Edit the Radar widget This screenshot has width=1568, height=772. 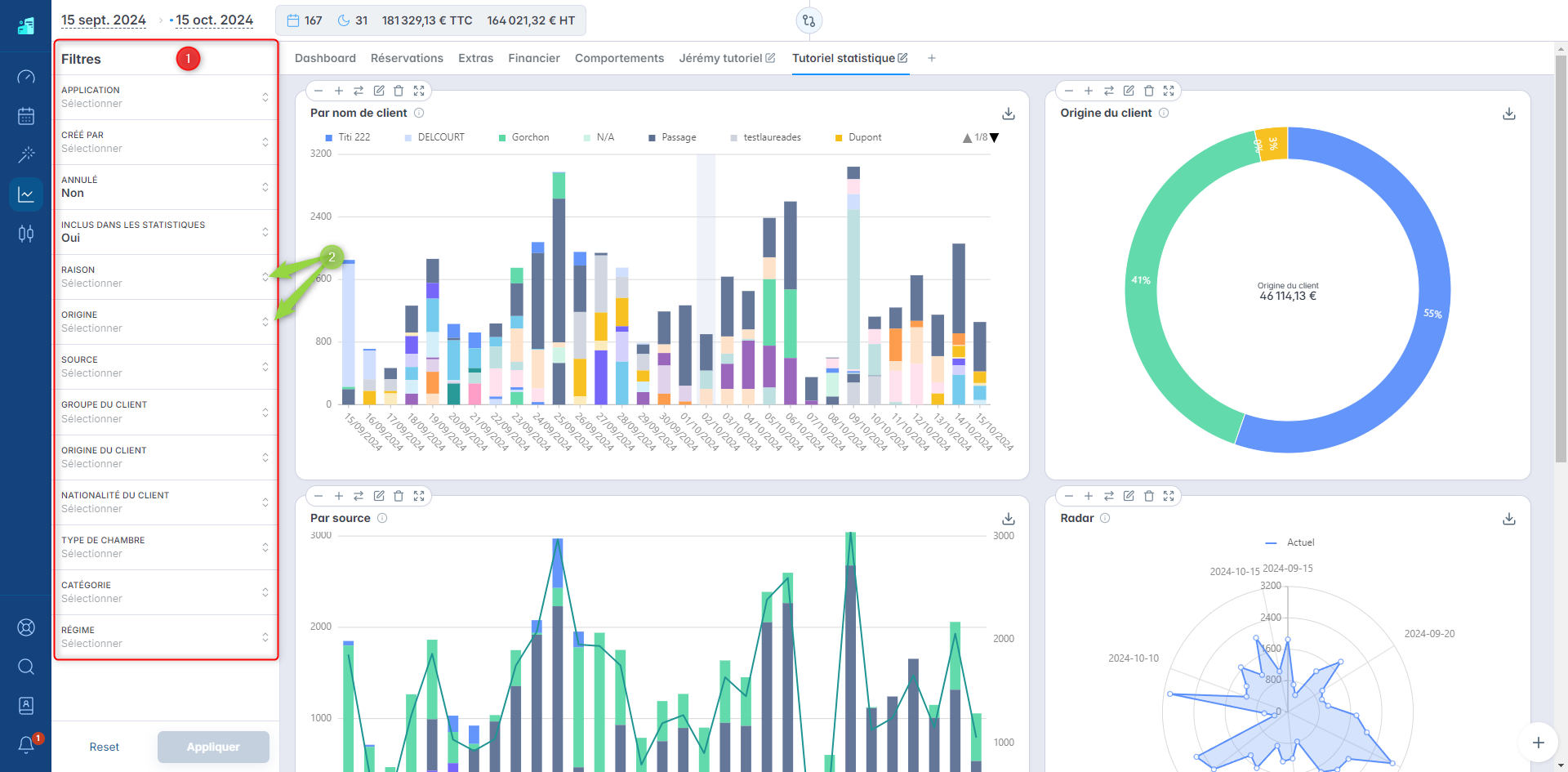(1129, 496)
